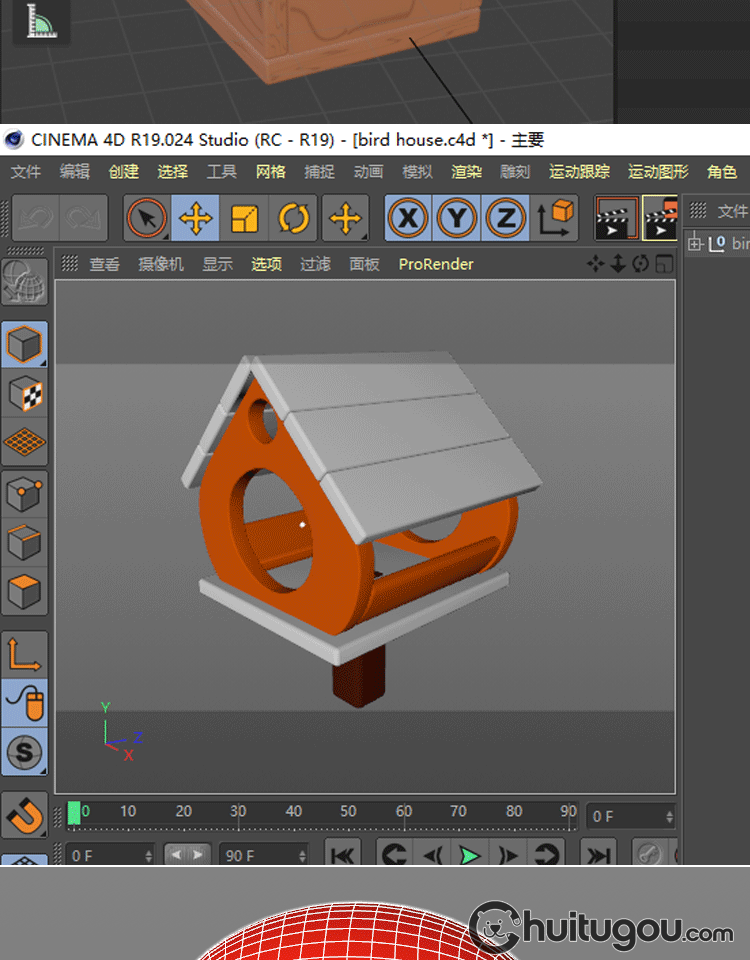Open the 动画 menu
The image size is (750, 960).
[369, 172]
